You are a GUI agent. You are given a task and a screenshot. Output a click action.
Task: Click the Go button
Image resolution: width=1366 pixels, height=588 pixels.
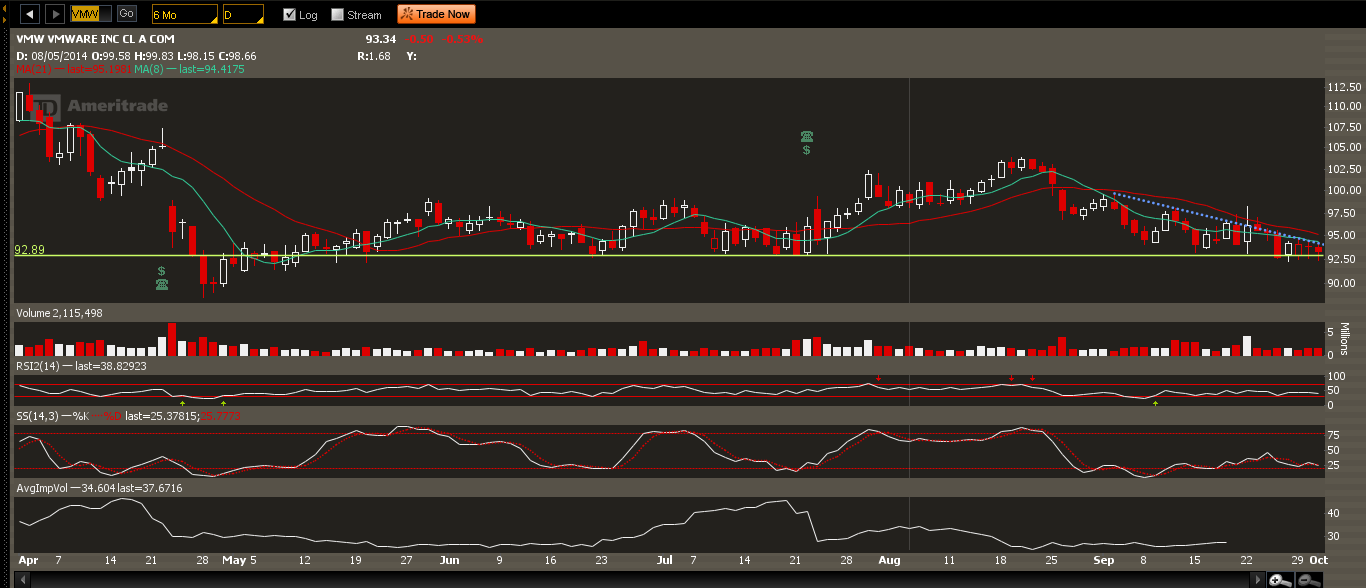point(127,14)
